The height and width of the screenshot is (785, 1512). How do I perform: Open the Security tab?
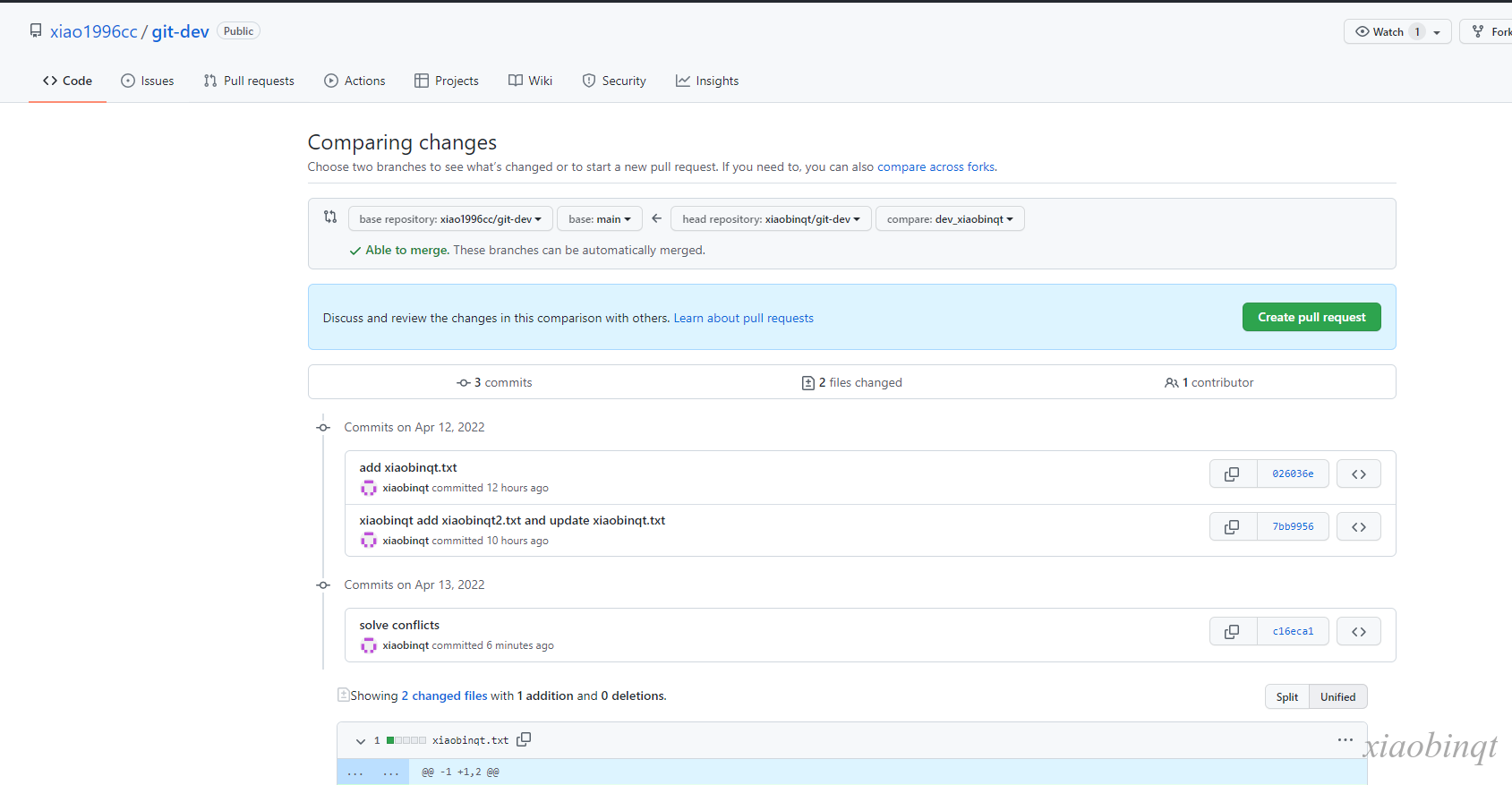pyautogui.click(x=614, y=81)
